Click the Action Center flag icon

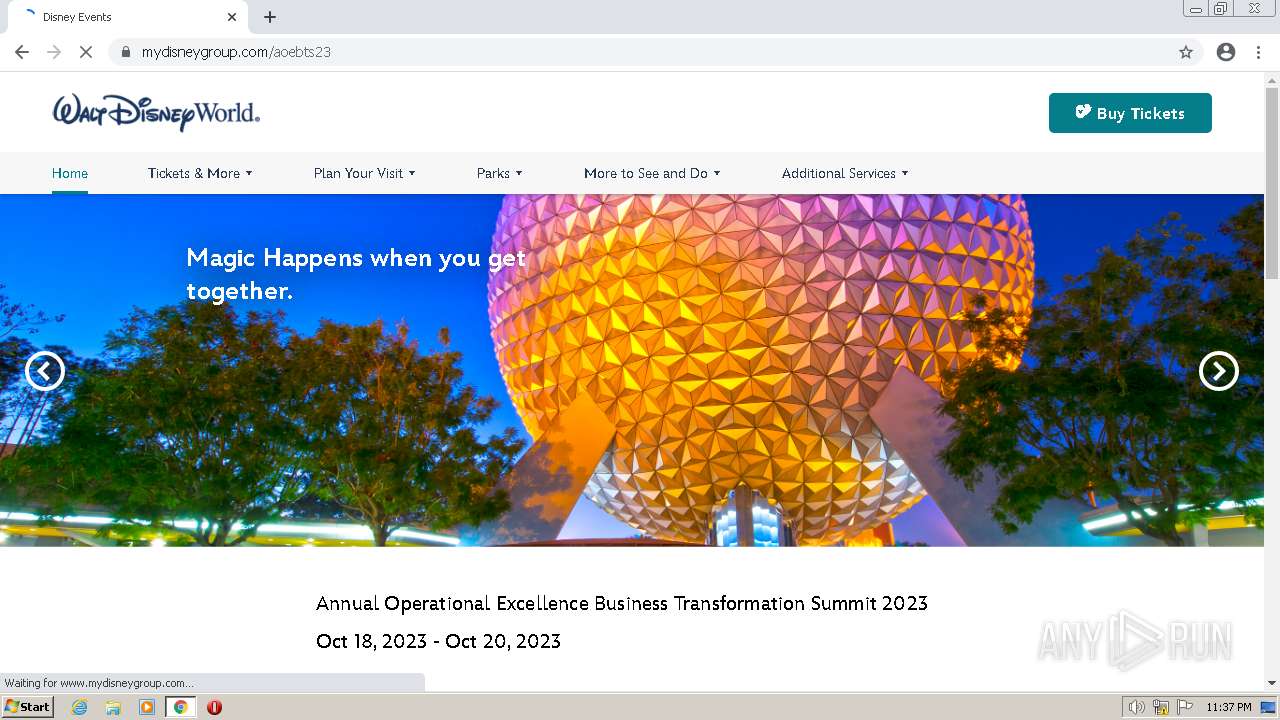[1185, 707]
